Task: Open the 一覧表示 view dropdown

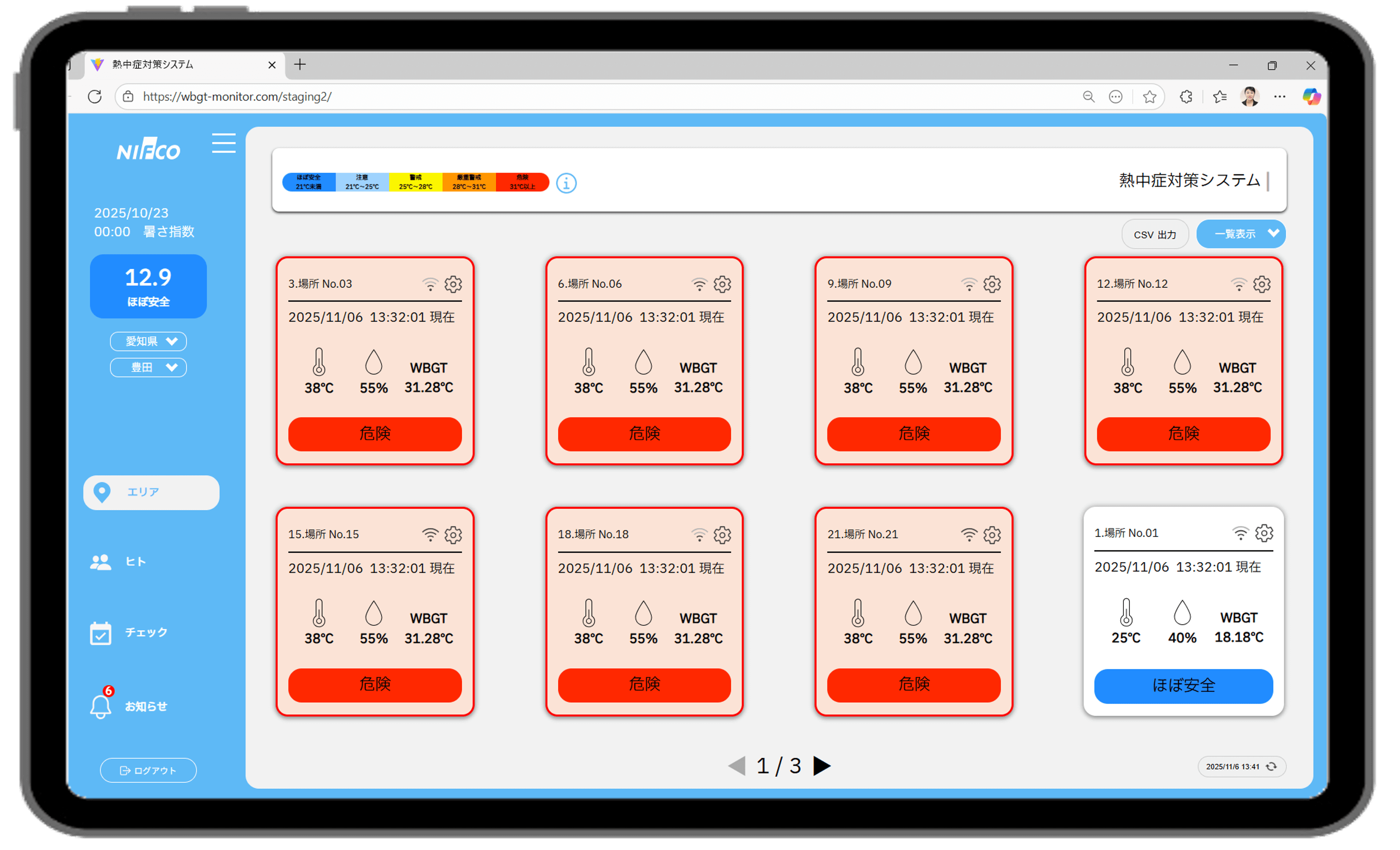Action: point(1241,234)
